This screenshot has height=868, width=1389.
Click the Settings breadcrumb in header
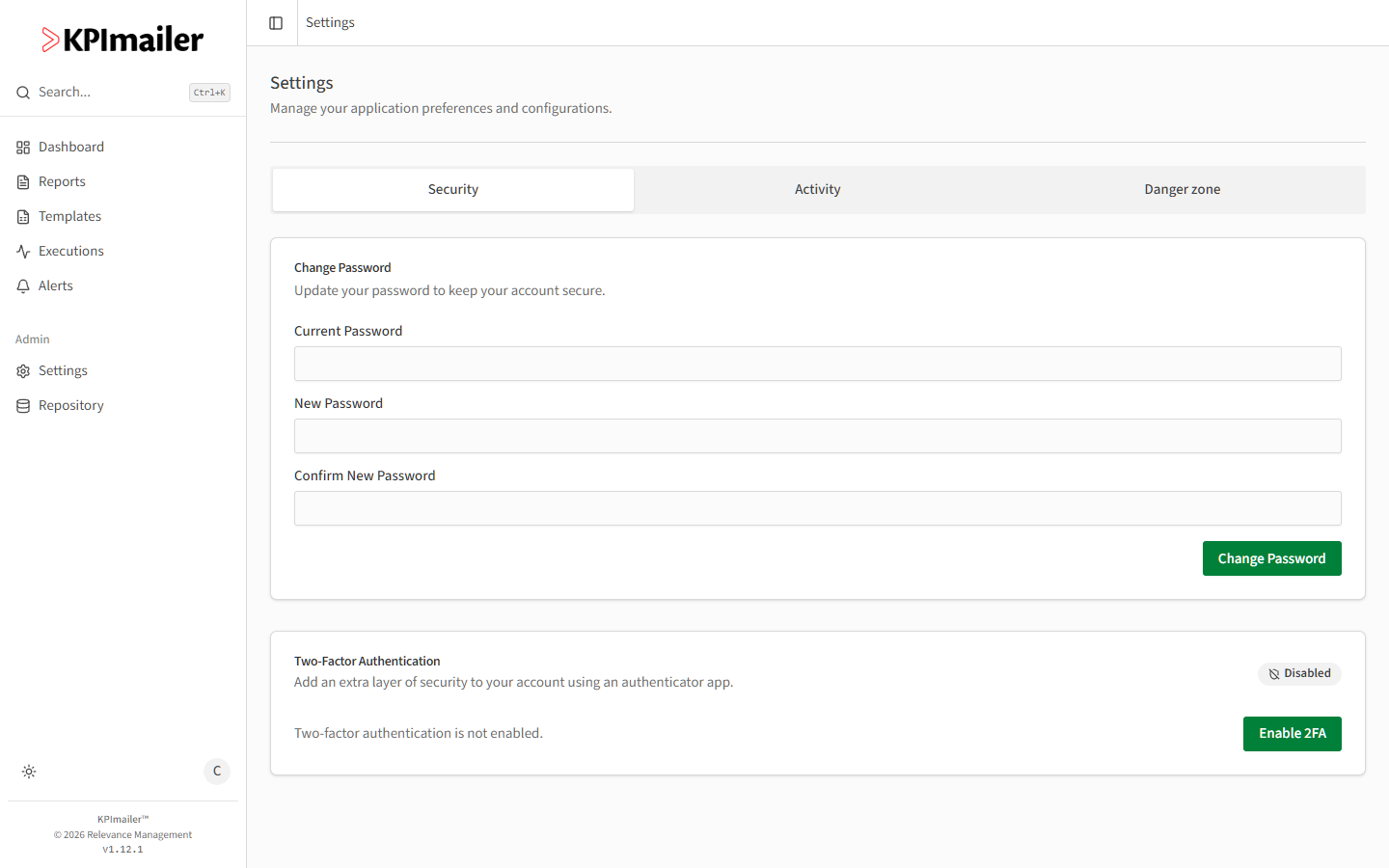click(x=330, y=23)
